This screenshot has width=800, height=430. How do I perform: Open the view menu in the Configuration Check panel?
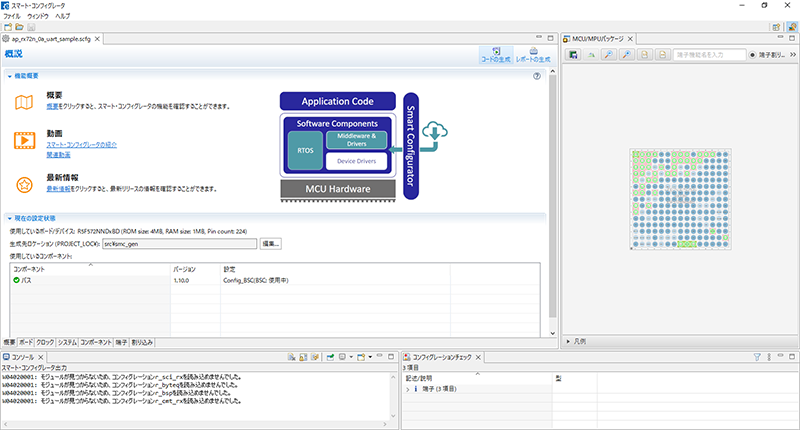769,357
